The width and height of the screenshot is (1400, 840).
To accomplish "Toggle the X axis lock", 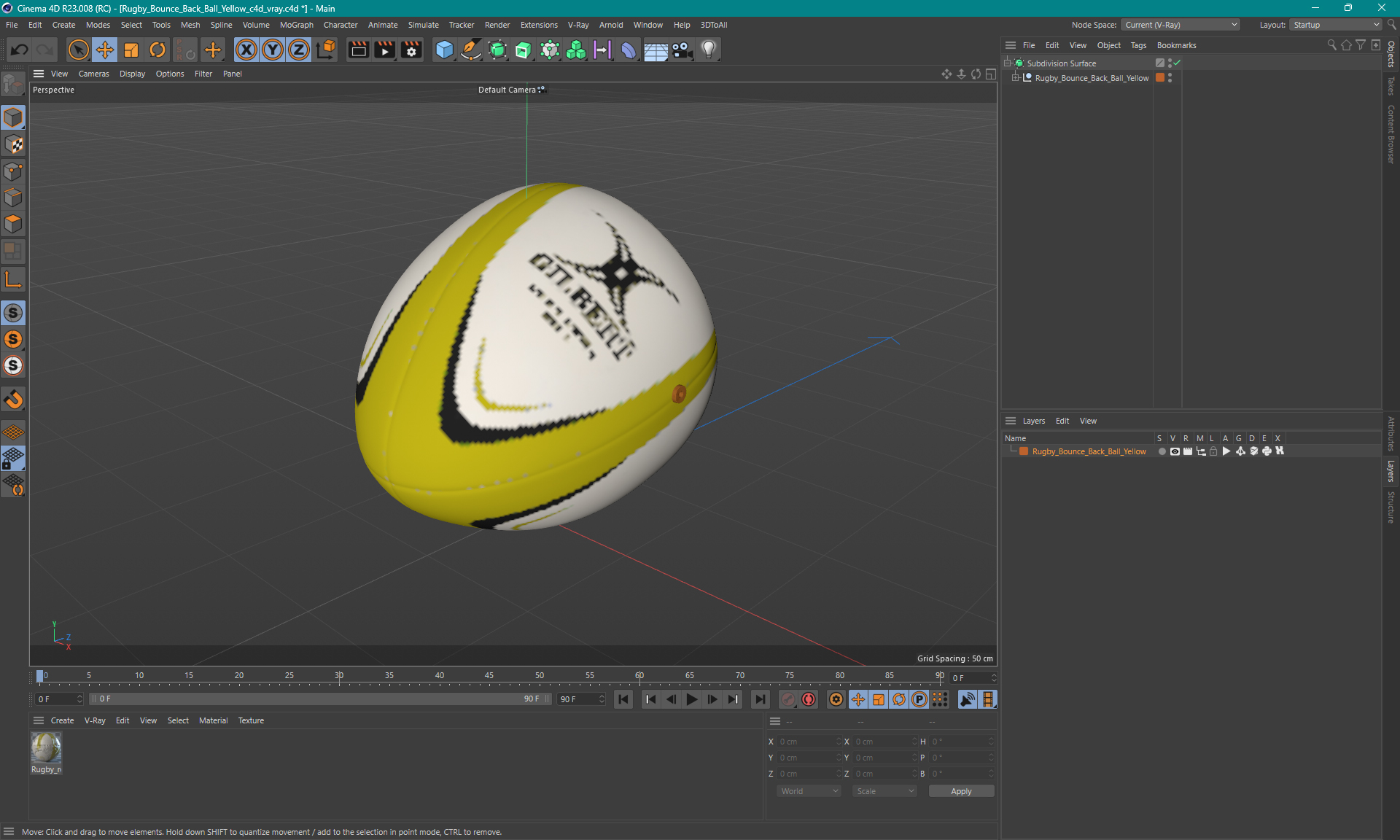I will coord(246,50).
